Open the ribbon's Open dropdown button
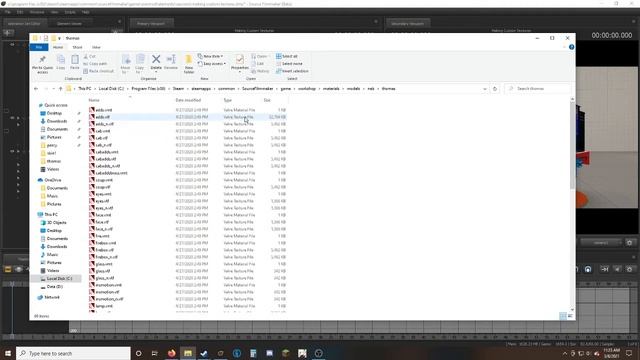 pos(260,56)
